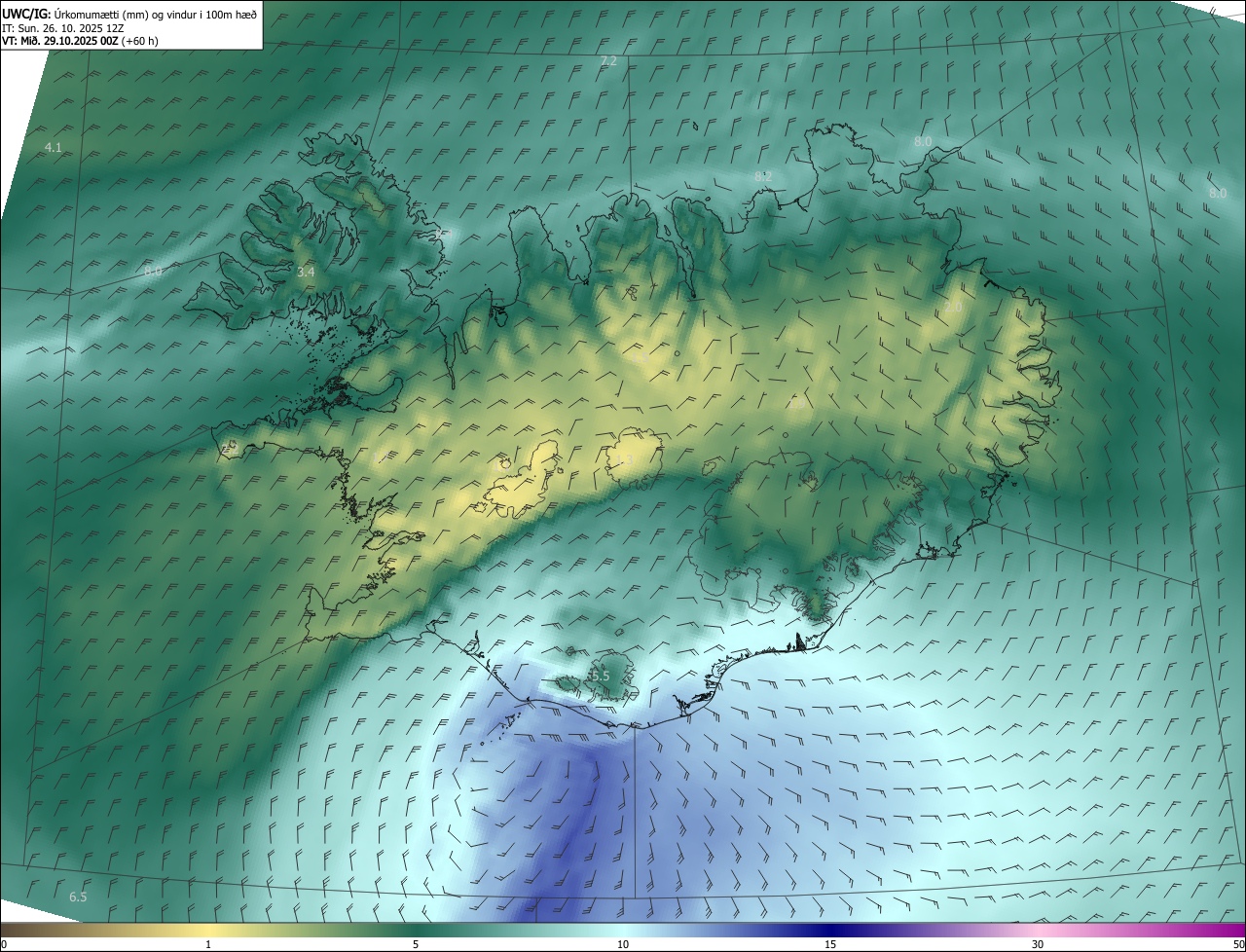
Task: Click the 0 tick on the color scale
Action: 4,944
